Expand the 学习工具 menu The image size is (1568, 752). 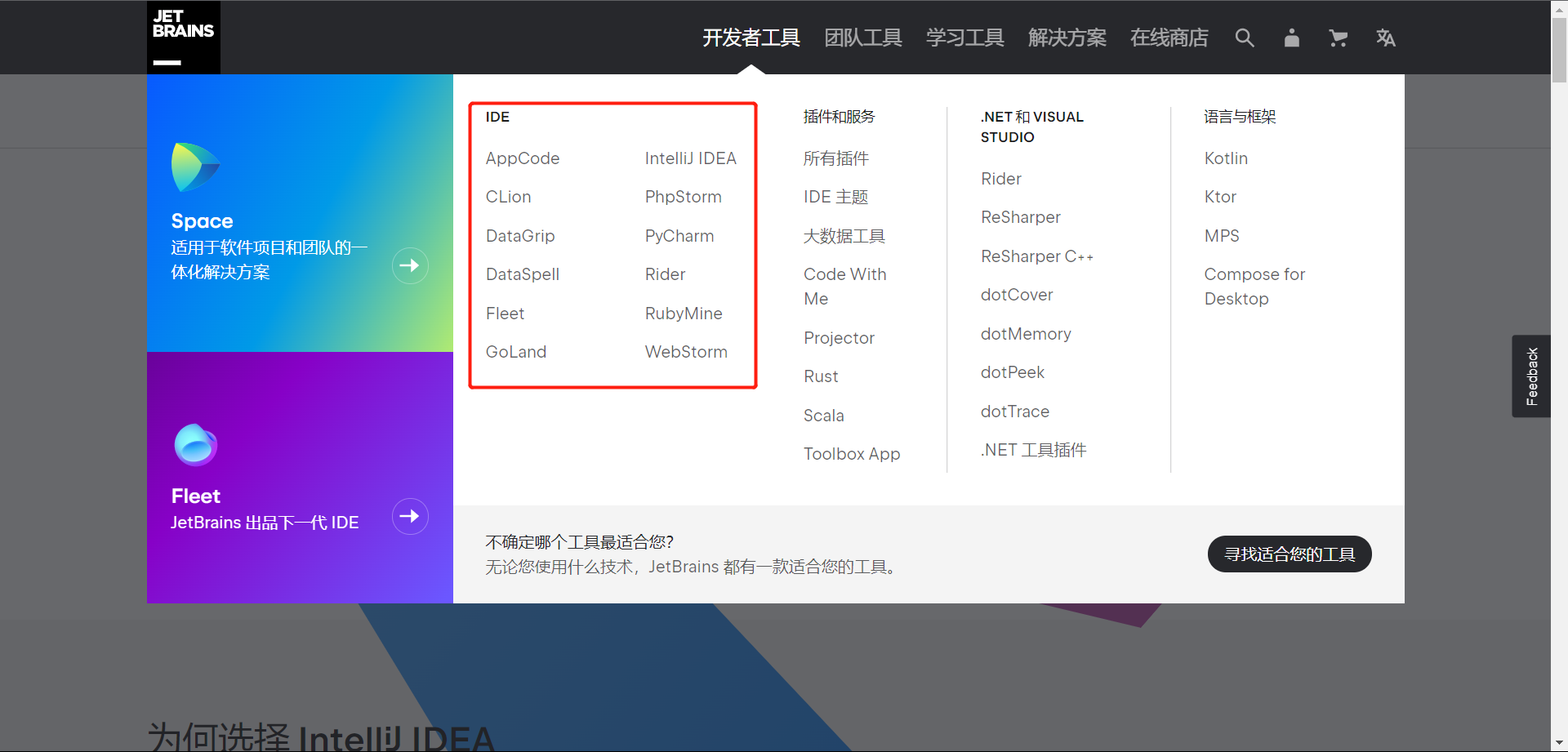click(964, 38)
